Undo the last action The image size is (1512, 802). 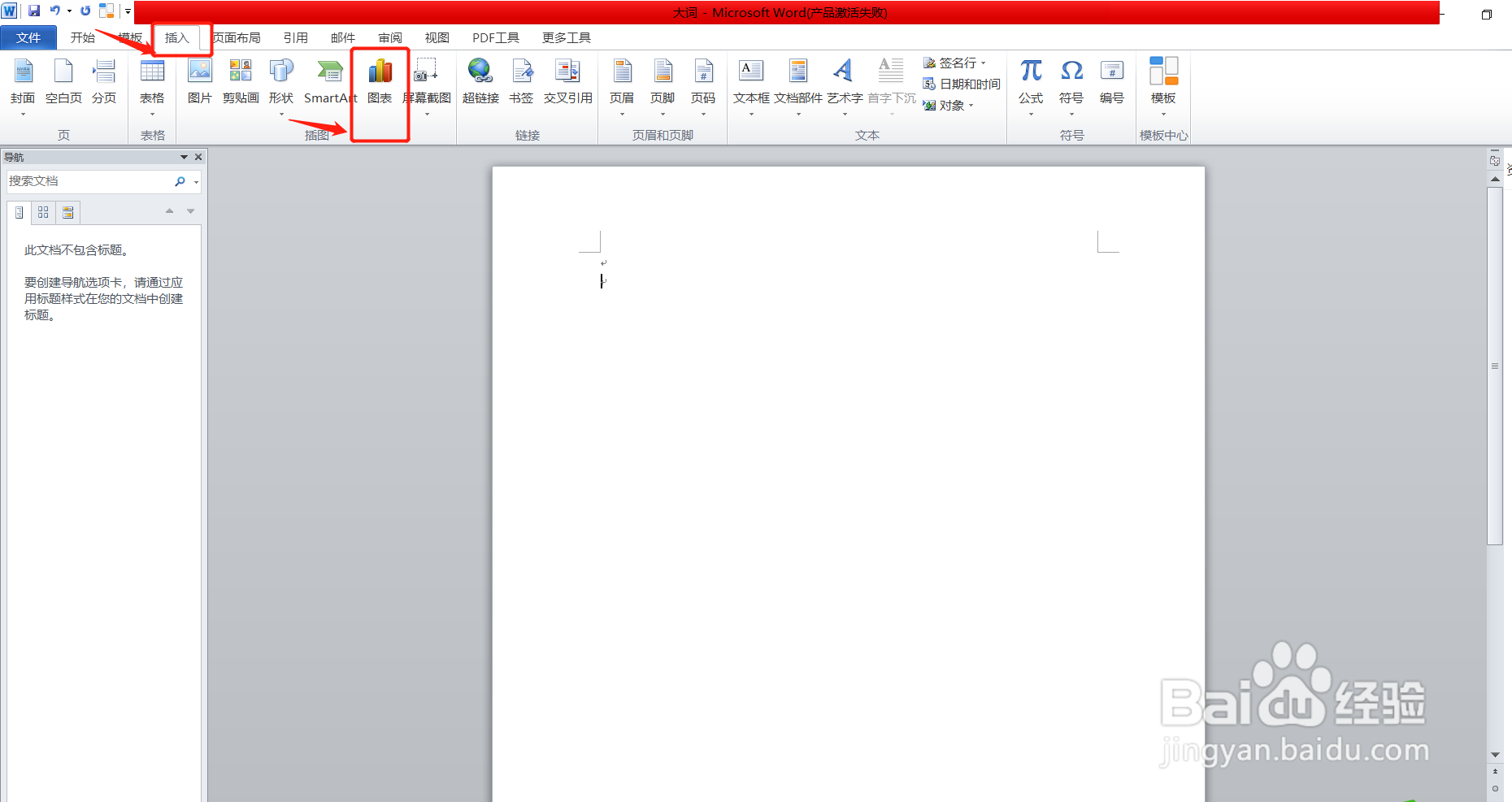54,11
